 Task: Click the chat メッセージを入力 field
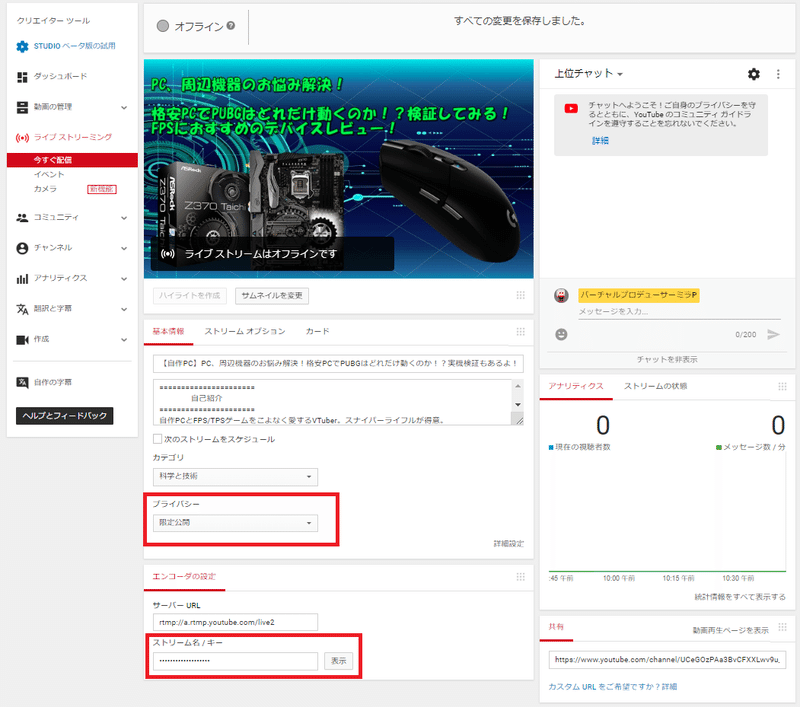(679, 312)
